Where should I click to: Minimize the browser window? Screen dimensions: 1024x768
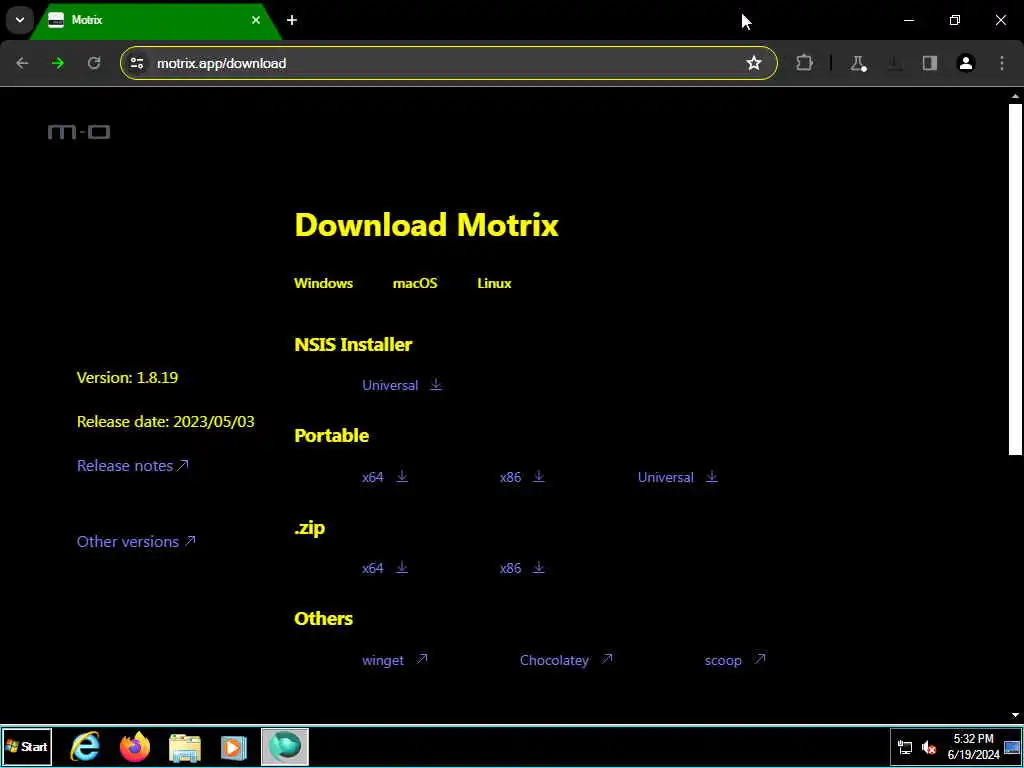coord(908,20)
